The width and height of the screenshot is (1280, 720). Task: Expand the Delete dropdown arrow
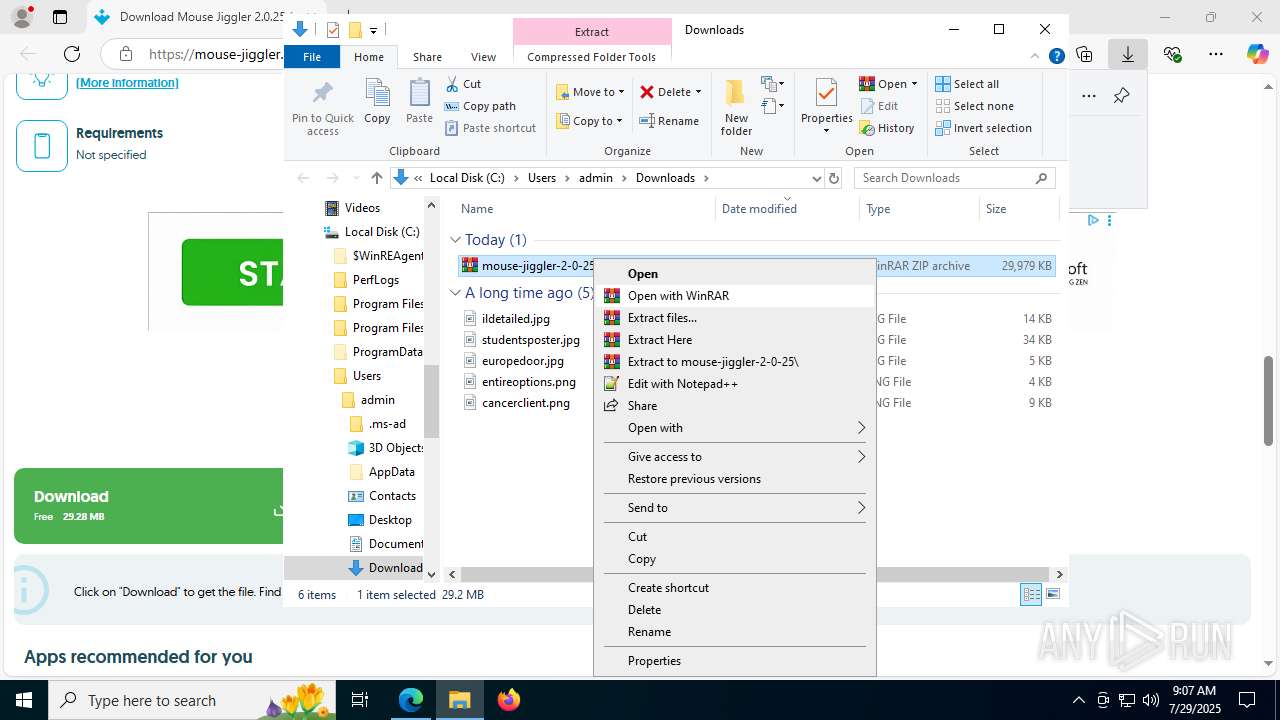[x=698, y=92]
